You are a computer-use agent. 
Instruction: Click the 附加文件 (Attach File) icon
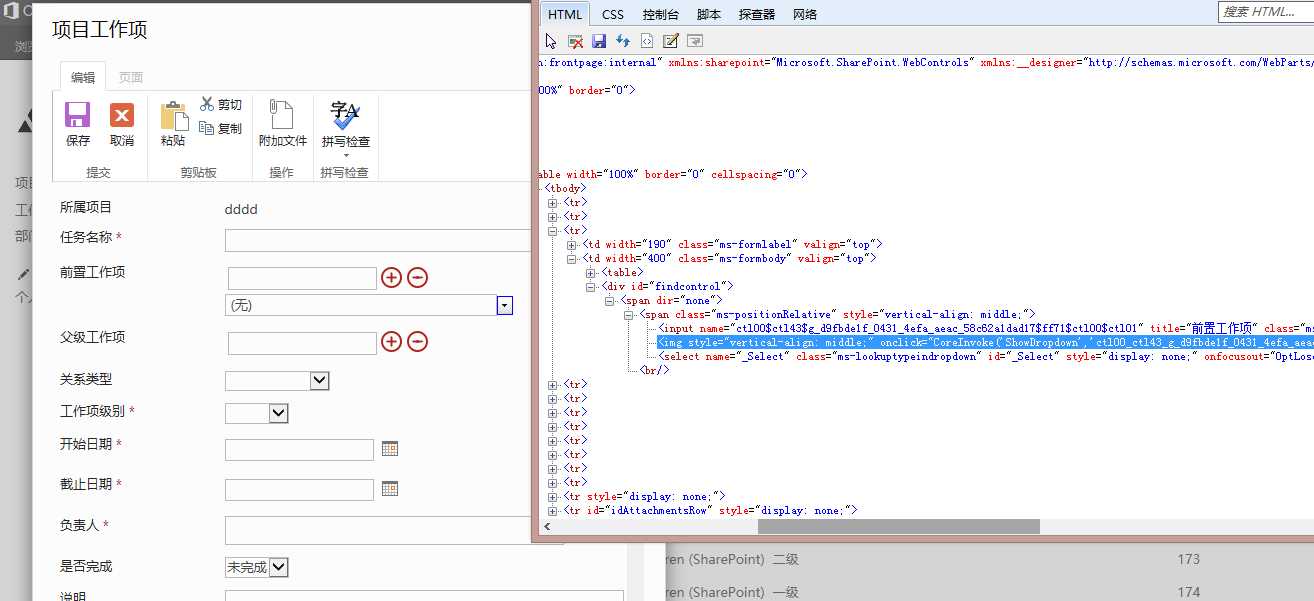pos(282,115)
